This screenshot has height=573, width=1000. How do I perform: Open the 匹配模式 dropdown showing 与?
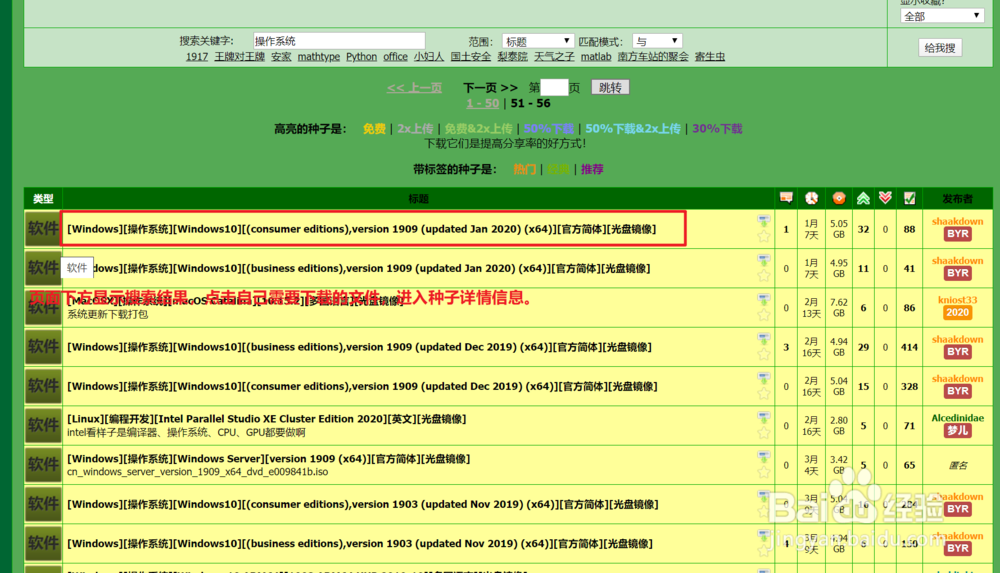657,41
